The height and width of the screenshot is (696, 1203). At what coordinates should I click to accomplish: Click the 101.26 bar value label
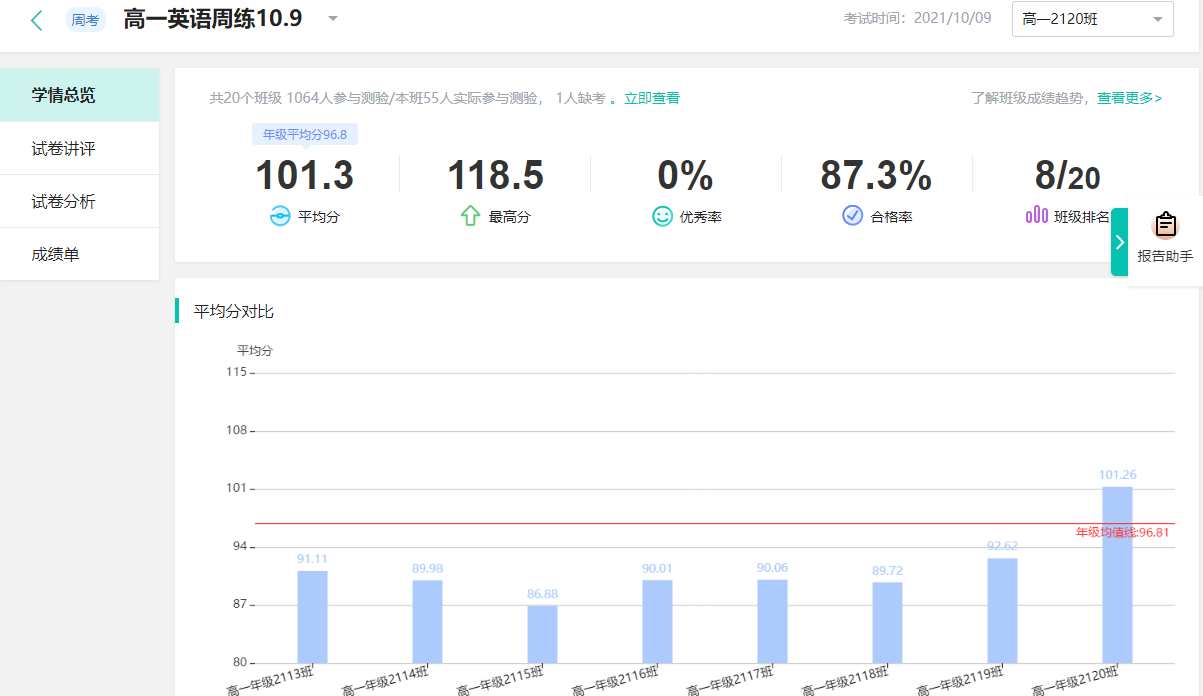[x=1117, y=475]
